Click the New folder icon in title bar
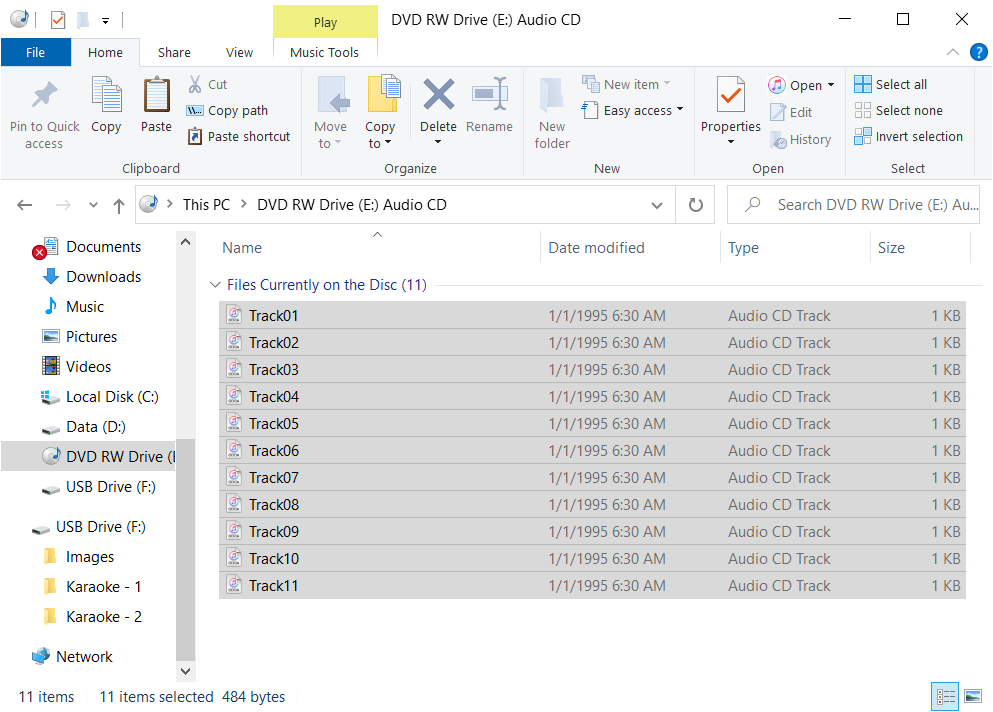 [x=82, y=20]
